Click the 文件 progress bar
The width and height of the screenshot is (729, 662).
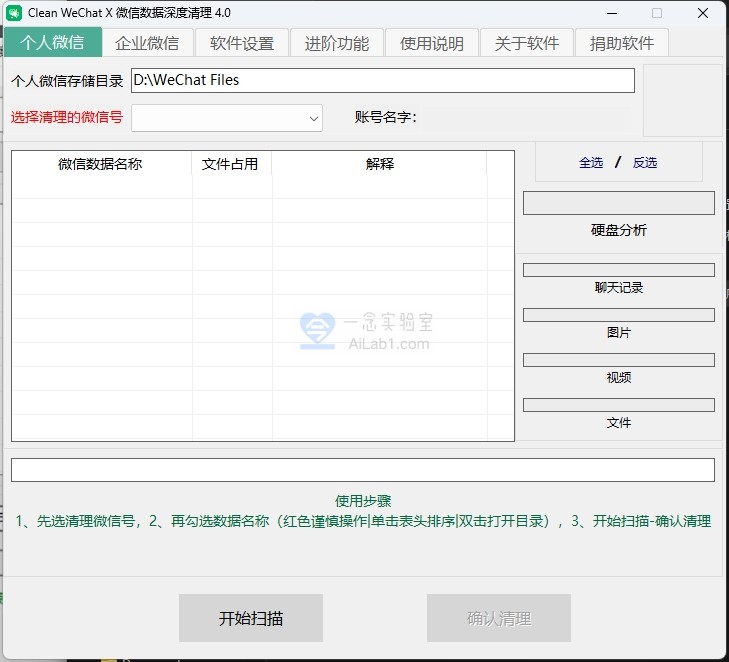[618, 405]
